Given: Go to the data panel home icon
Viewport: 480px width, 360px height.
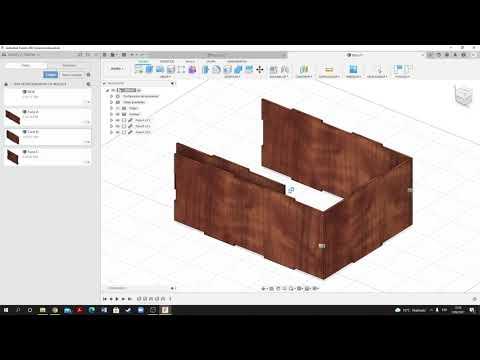Looking at the screenshot, I should click(x=6, y=84).
